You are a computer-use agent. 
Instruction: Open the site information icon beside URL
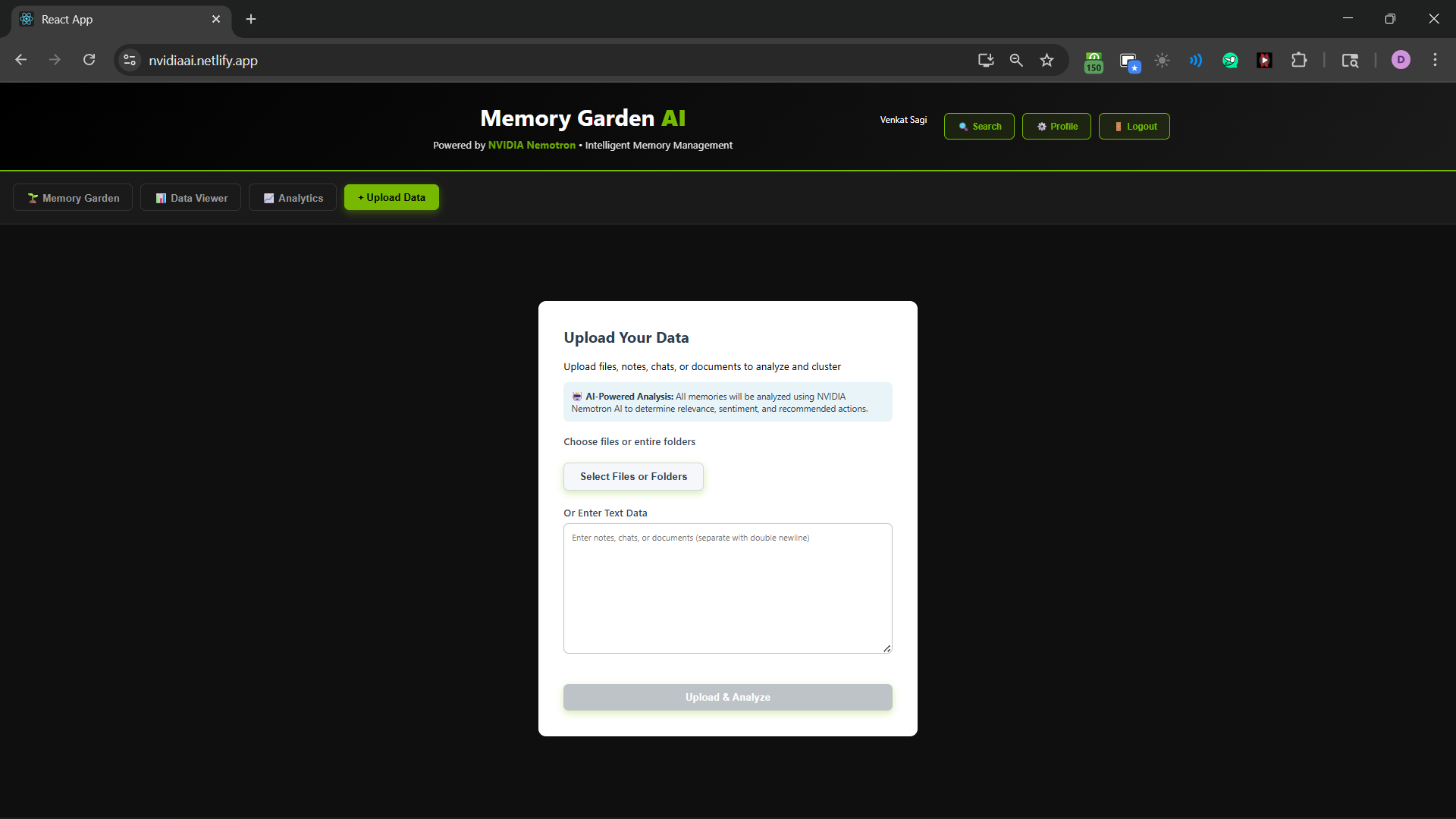(x=130, y=61)
